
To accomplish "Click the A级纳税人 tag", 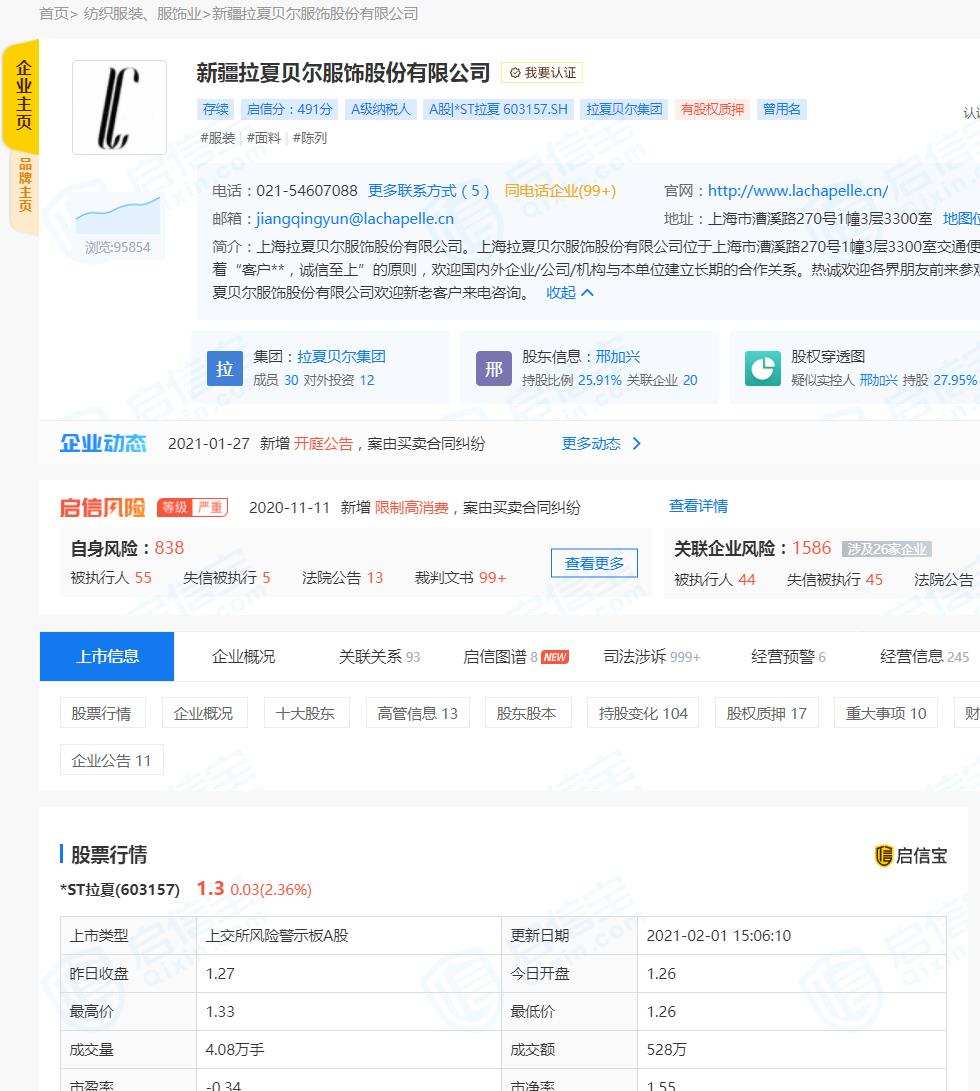I will 380,109.
